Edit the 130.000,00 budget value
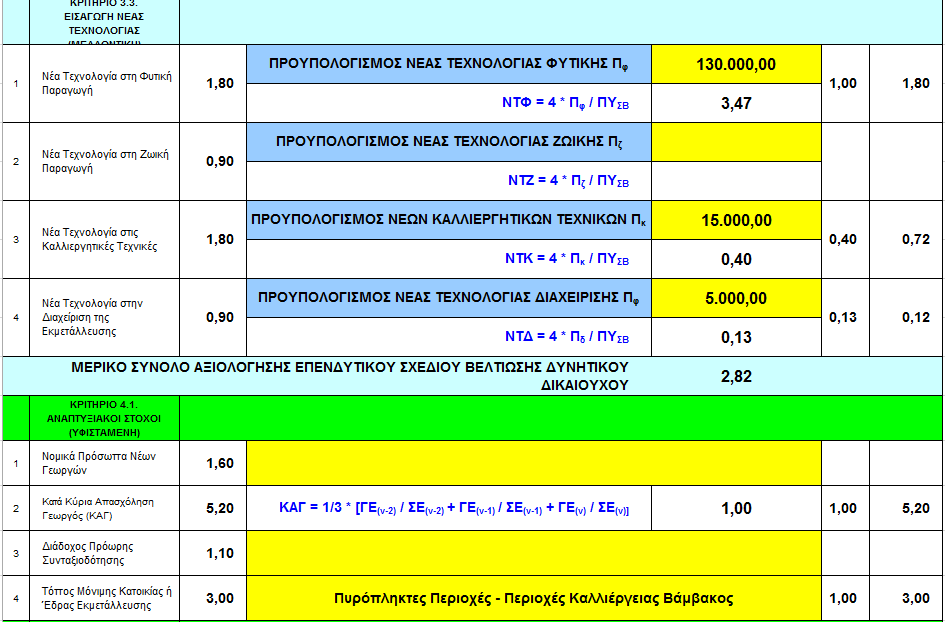Screen dimensions: 945x622 (736, 64)
